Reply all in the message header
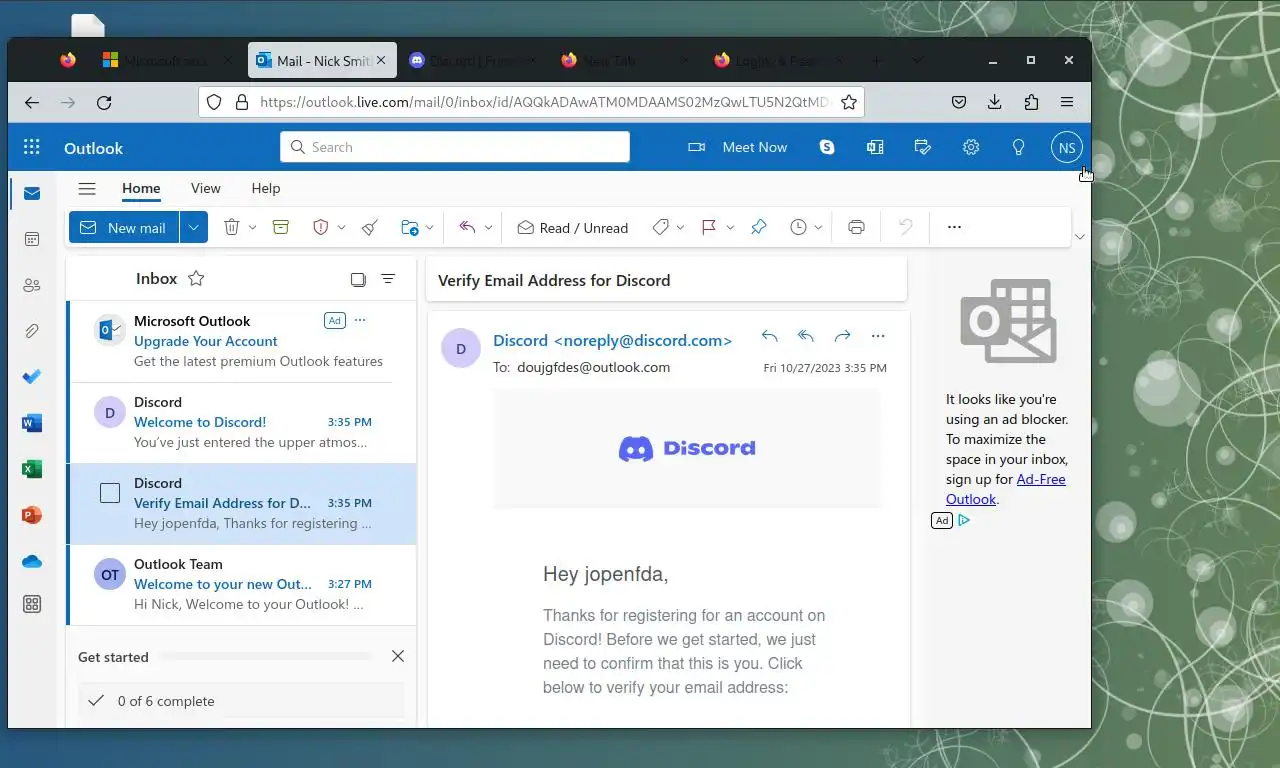1280x768 pixels. tap(806, 336)
